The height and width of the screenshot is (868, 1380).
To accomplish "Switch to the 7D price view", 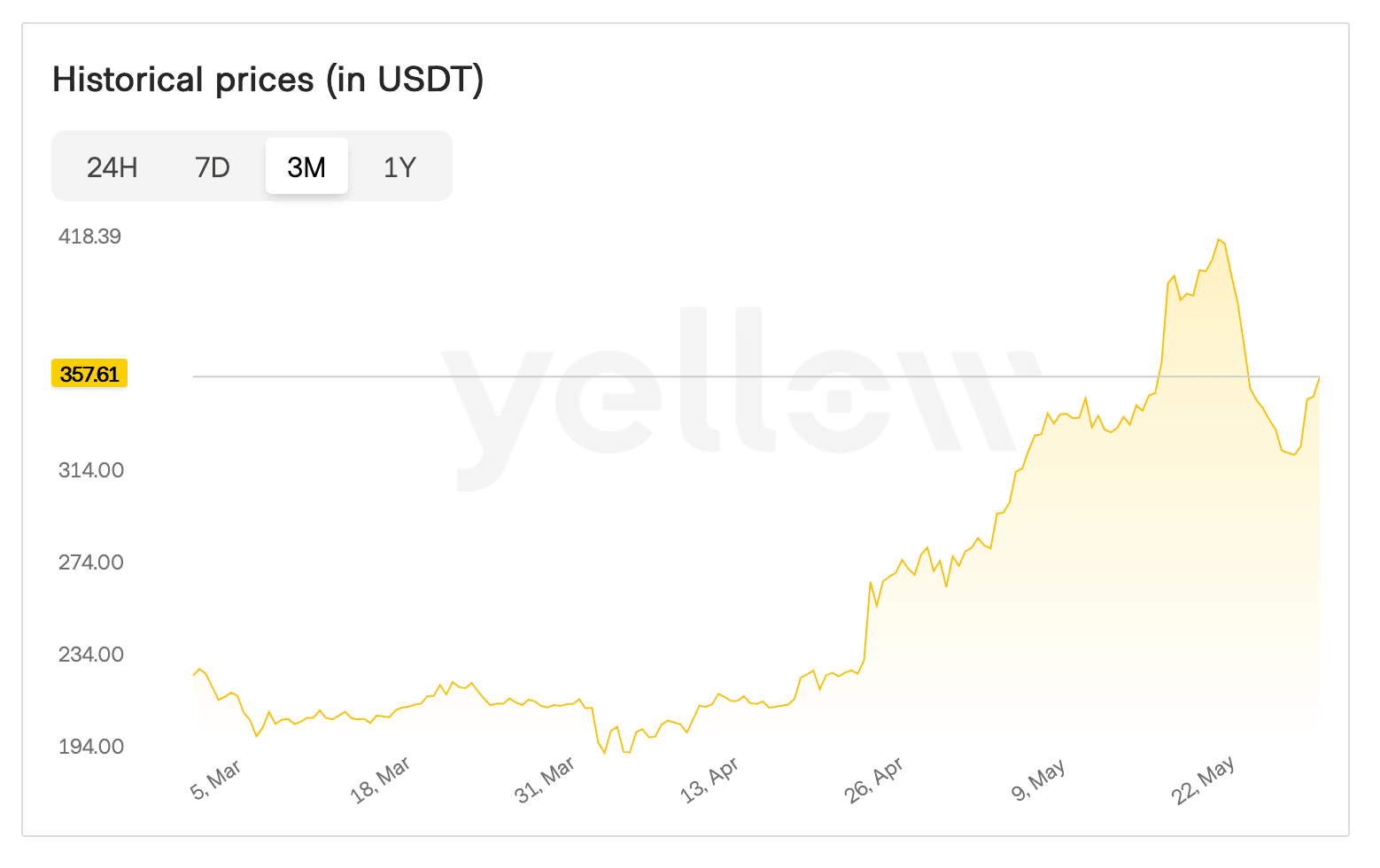I will [212, 166].
